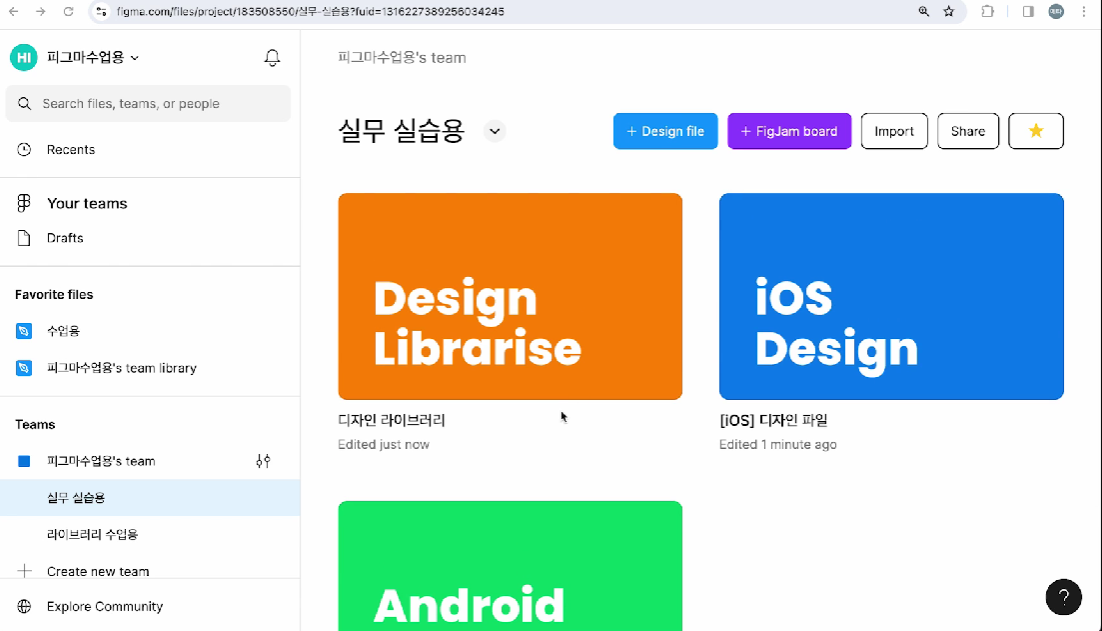Screen dimensions: 1102x631
Task: Expand the 실무 실습용 project options chevron
Action: pos(495,131)
